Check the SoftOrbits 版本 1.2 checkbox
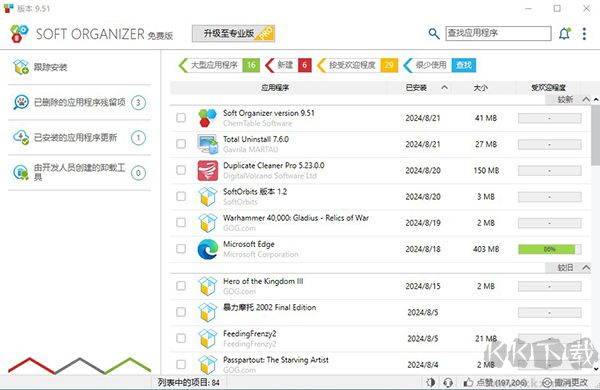 coord(181,196)
